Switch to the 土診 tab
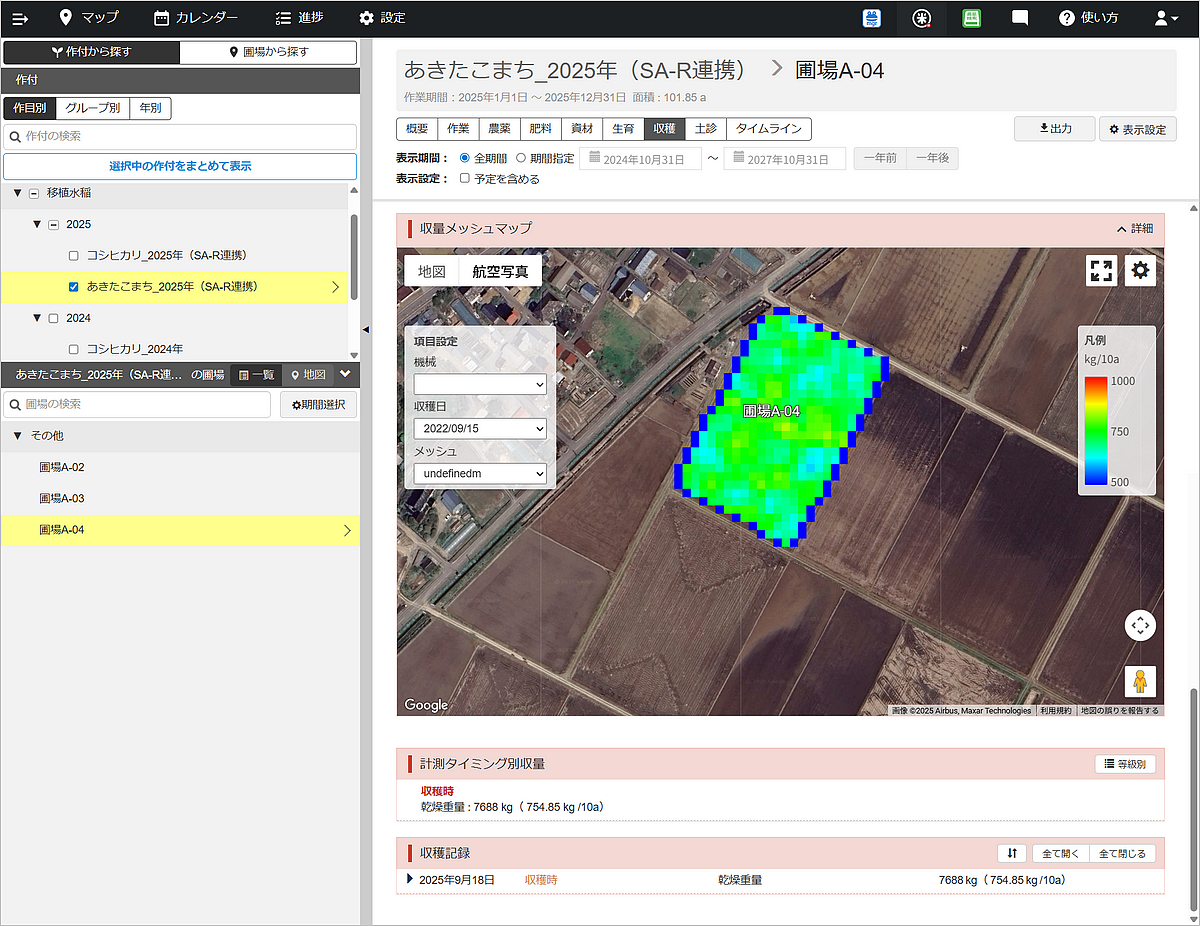Viewport: 1200px width, 926px height. pos(705,129)
